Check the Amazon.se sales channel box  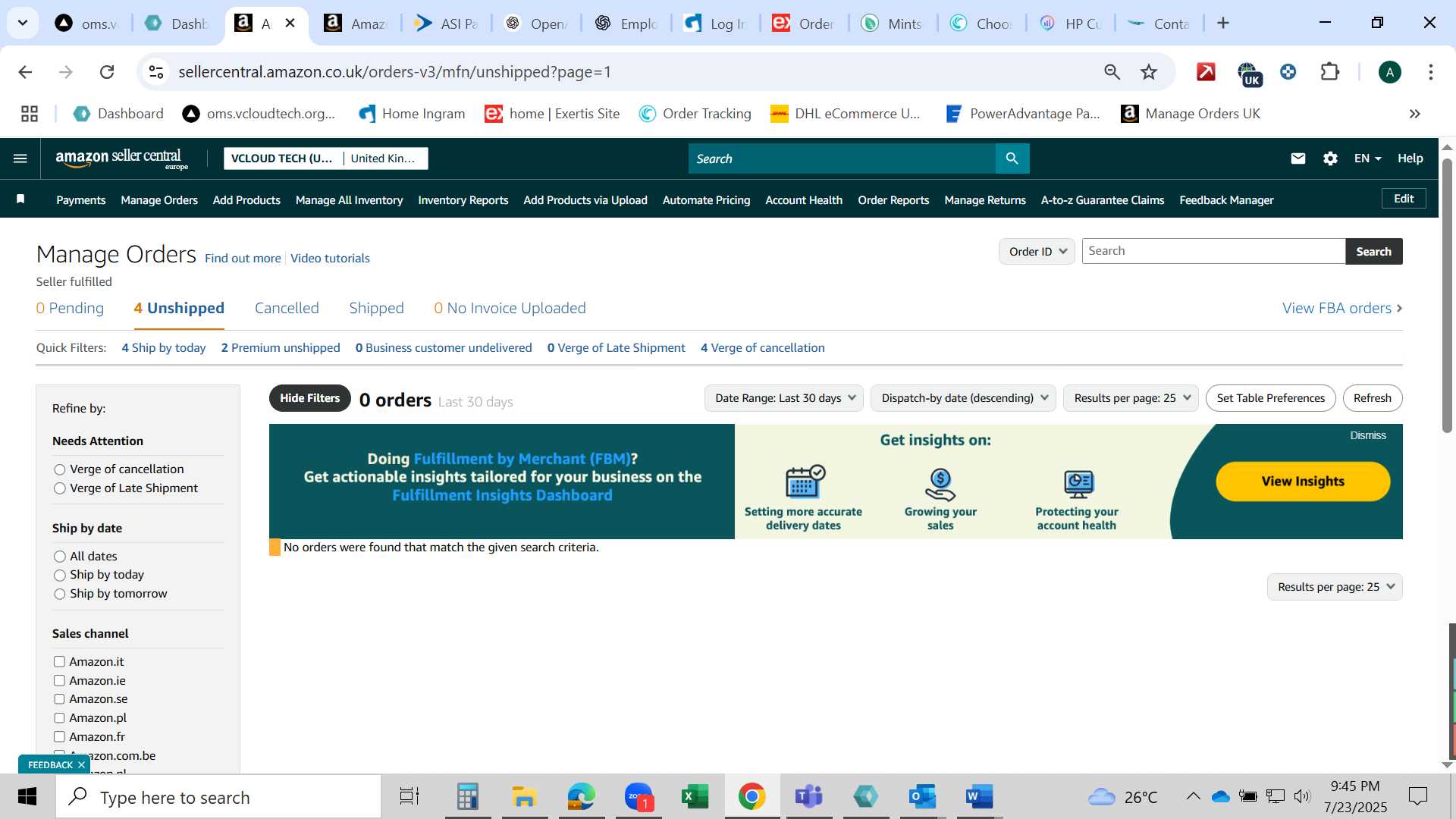click(x=59, y=699)
